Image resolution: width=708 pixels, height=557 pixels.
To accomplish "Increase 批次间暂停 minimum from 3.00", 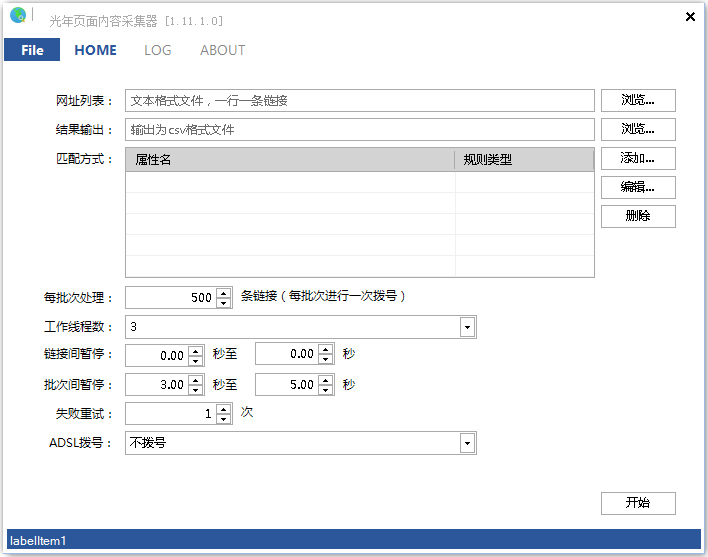I will [x=196, y=380].
